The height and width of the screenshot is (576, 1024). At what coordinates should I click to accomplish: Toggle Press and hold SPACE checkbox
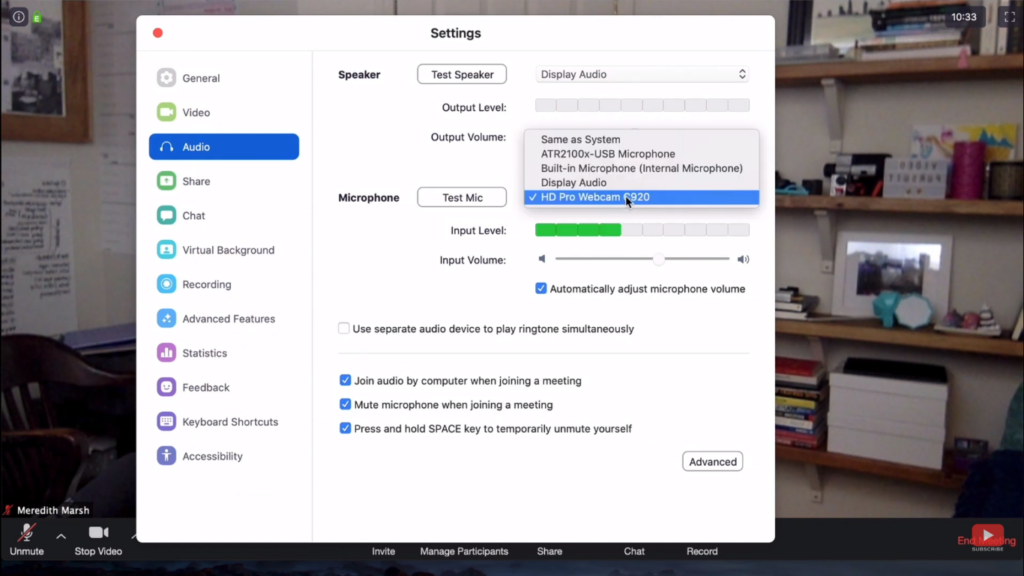(x=345, y=428)
